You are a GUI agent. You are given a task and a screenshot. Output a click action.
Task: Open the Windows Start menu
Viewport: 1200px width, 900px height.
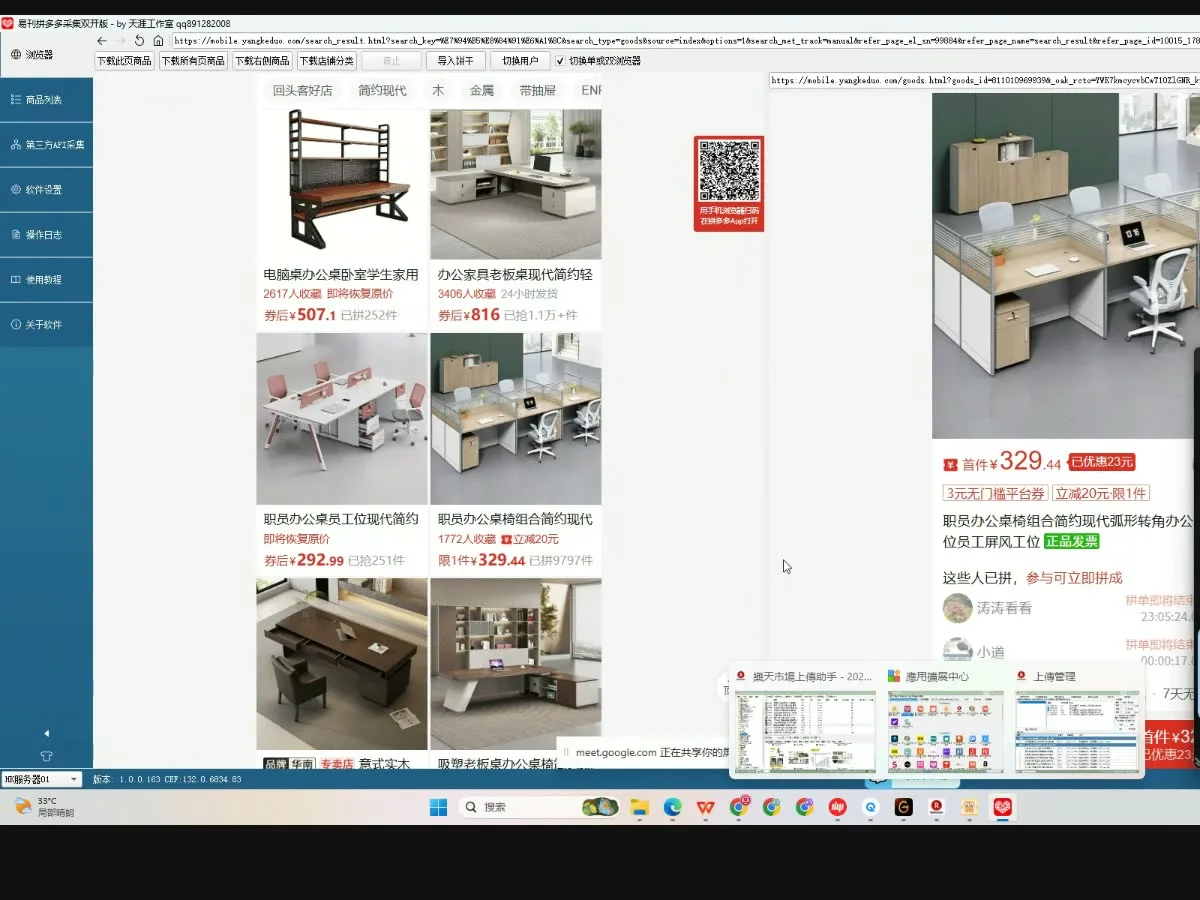coord(438,807)
